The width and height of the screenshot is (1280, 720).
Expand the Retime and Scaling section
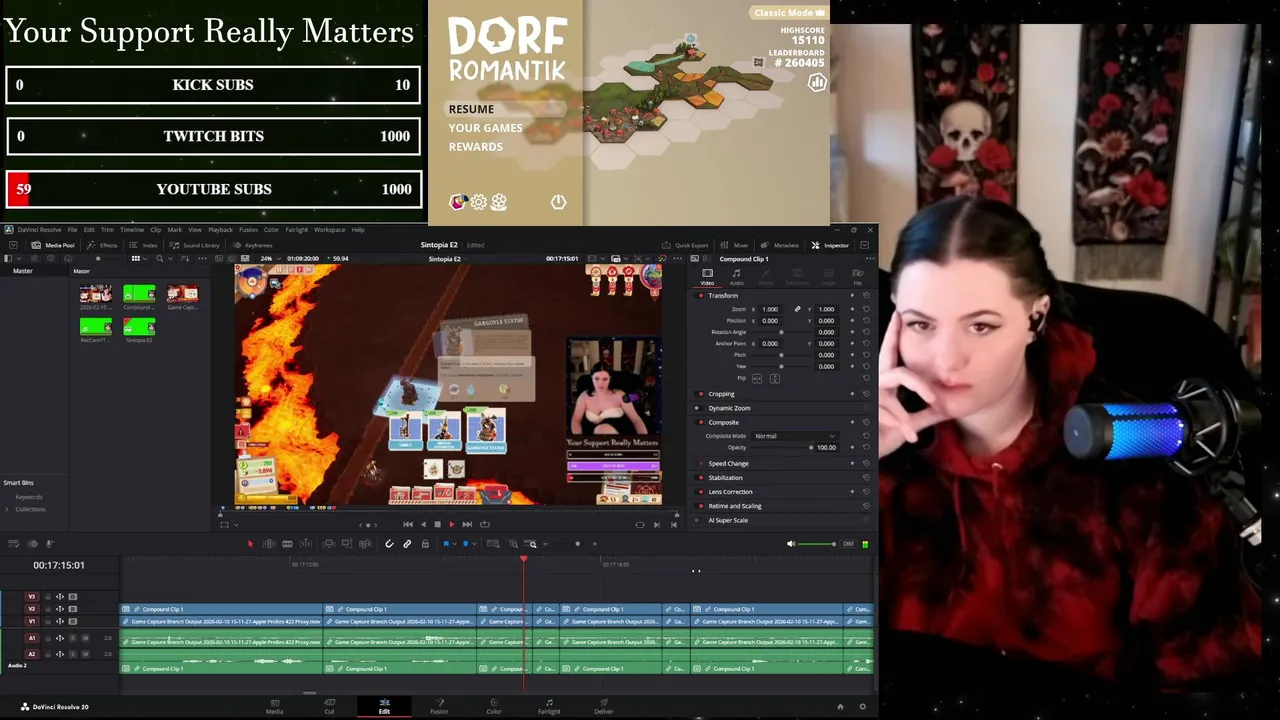pyautogui.click(x=735, y=506)
